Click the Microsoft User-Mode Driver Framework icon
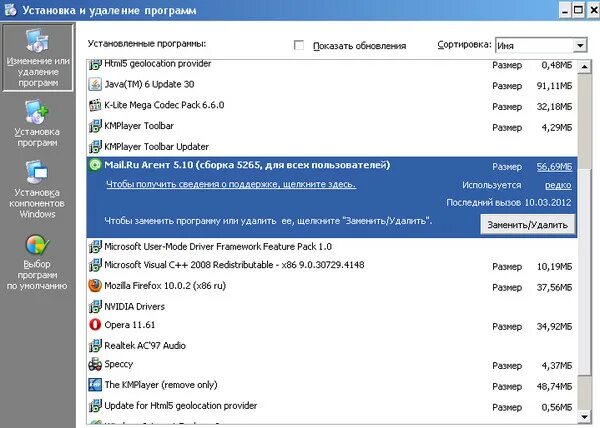The image size is (600, 428). [x=95, y=247]
